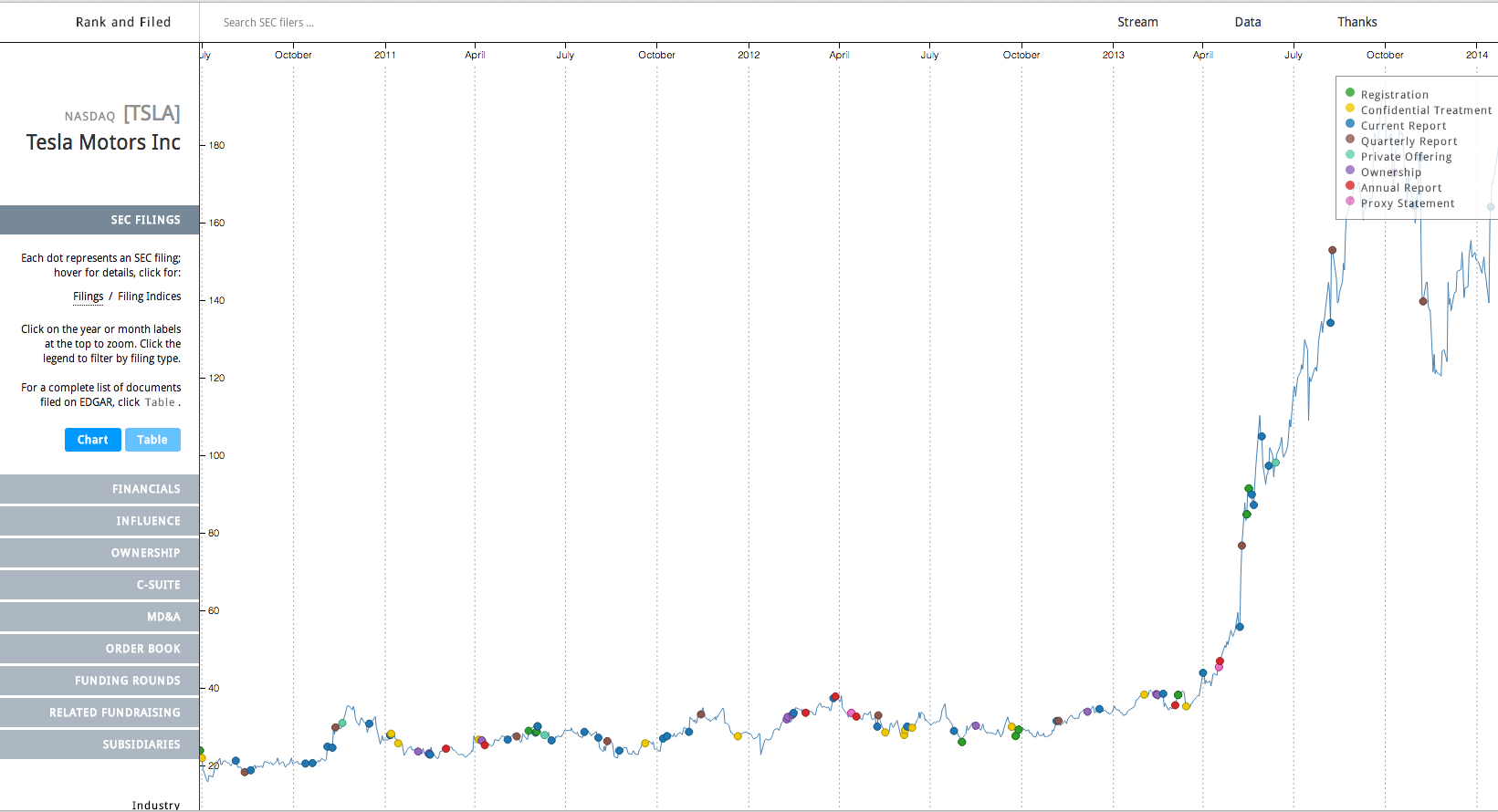Click the green Registration legend dot
Screen dimensions: 1498x812
pyautogui.click(x=1350, y=93)
